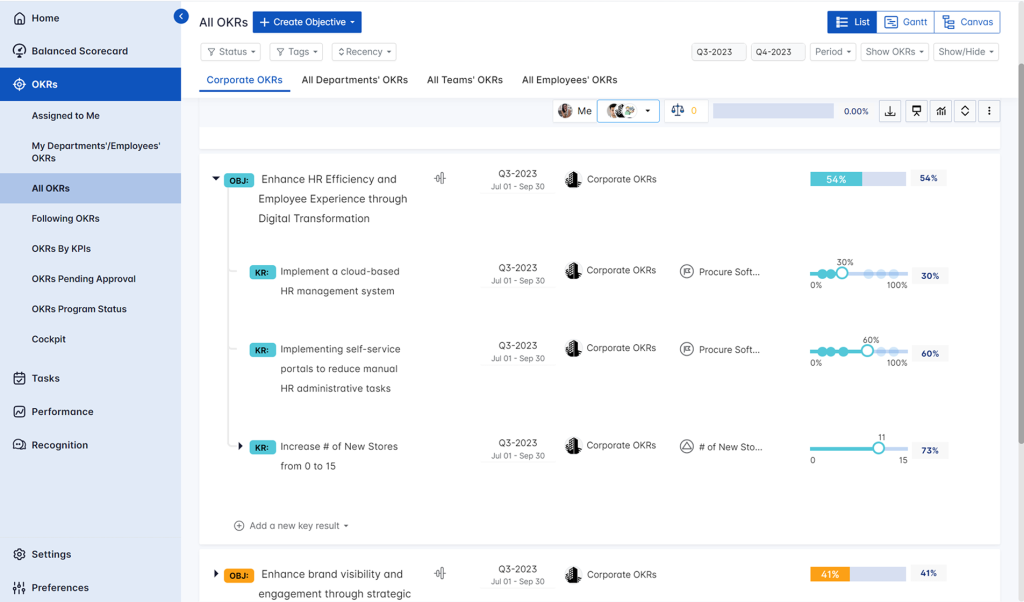Open presentation mode icon

pyautogui.click(x=916, y=111)
